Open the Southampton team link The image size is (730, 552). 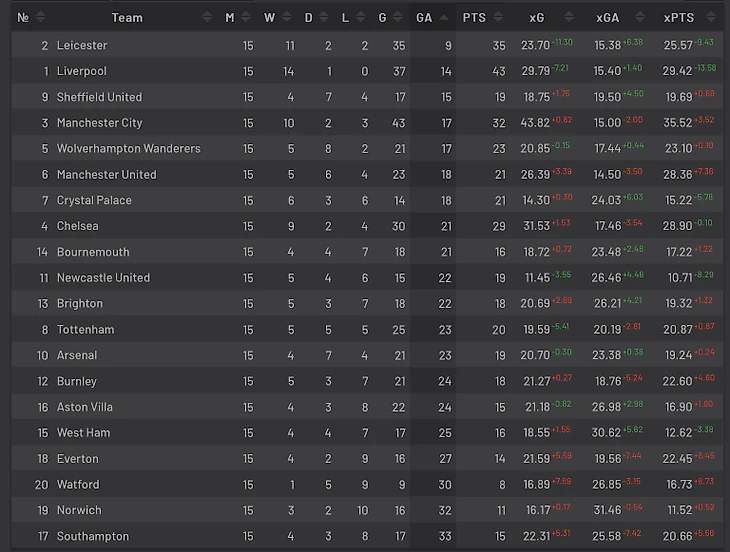tap(93, 537)
